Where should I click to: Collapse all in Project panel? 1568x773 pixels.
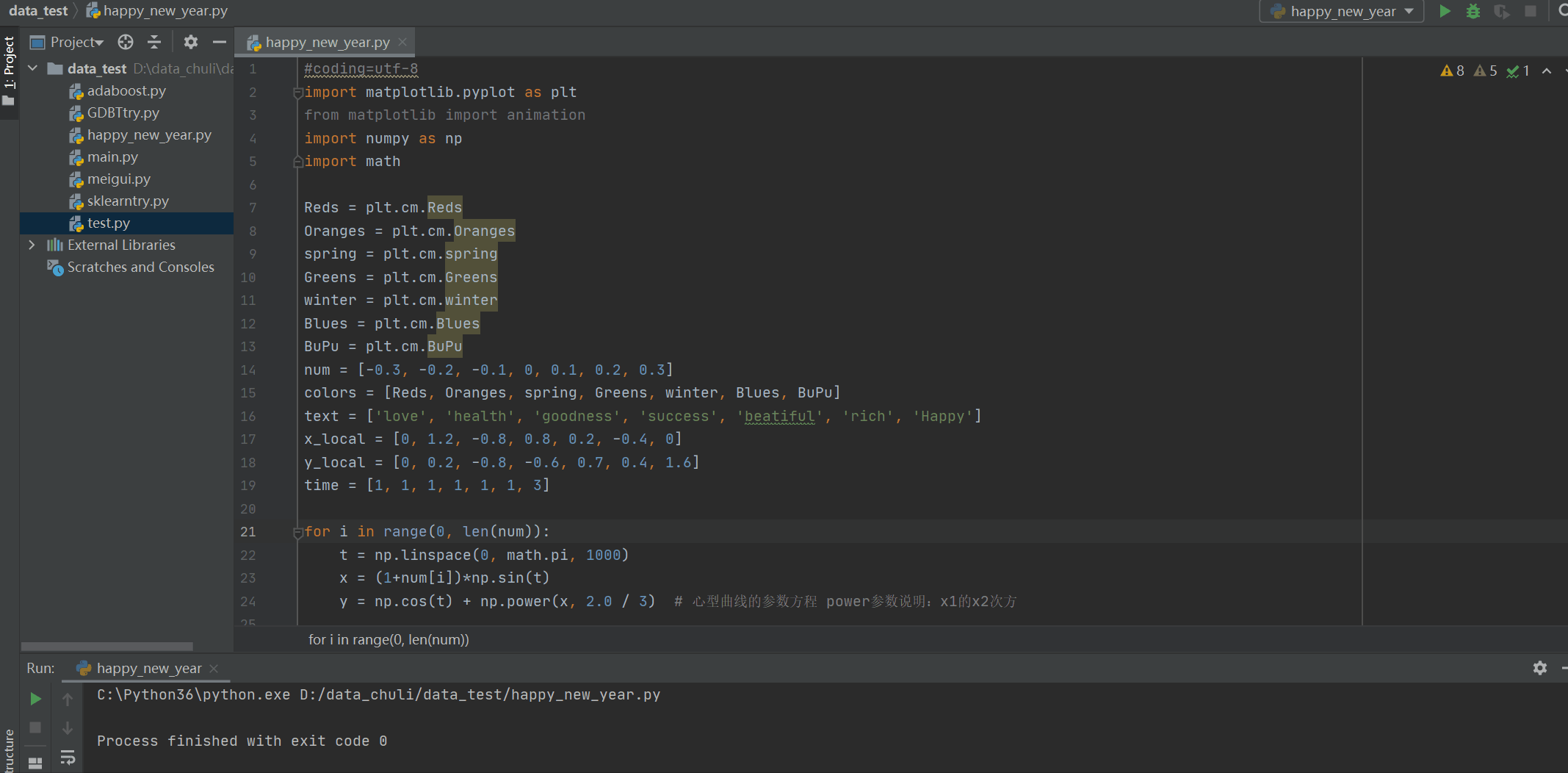click(x=154, y=42)
